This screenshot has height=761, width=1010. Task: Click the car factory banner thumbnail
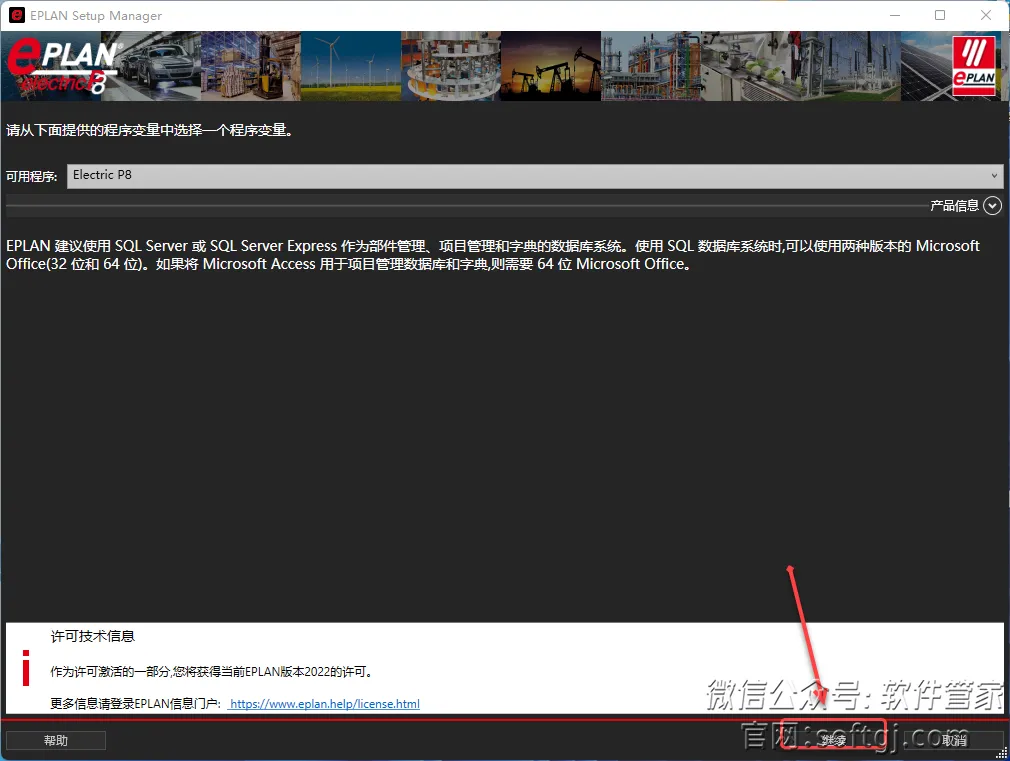click(x=150, y=65)
